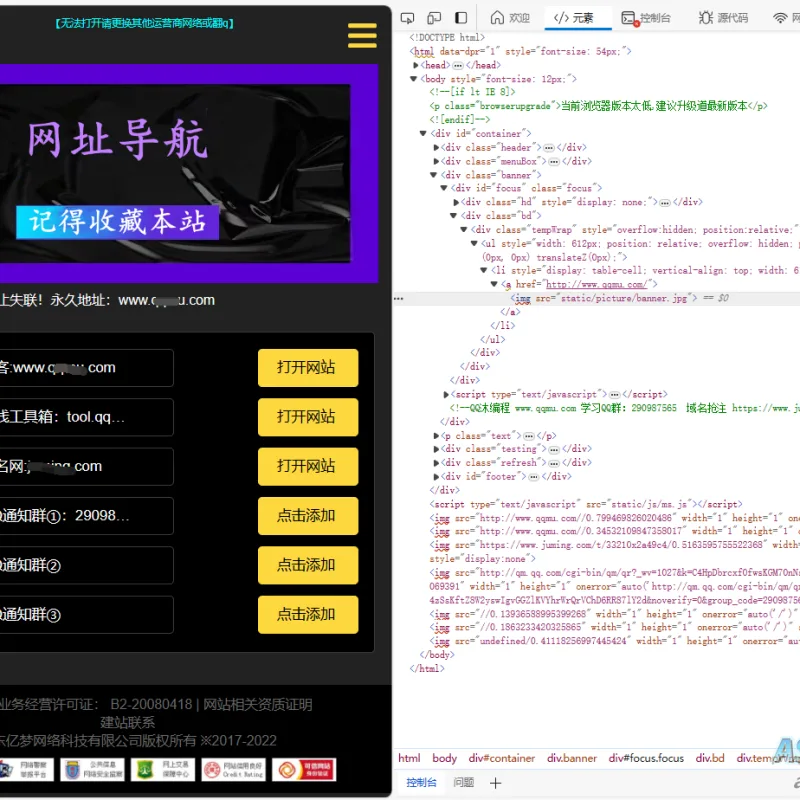Open the 欢迎 welcome tab
The width and height of the screenshot is (800, 800).
[510, 18]
